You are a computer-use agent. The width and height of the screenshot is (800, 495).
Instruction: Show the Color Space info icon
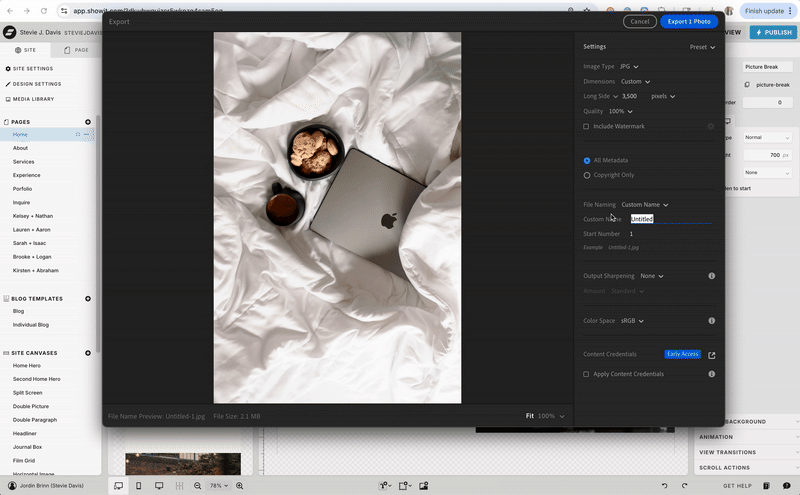click(x=711, y=321)
